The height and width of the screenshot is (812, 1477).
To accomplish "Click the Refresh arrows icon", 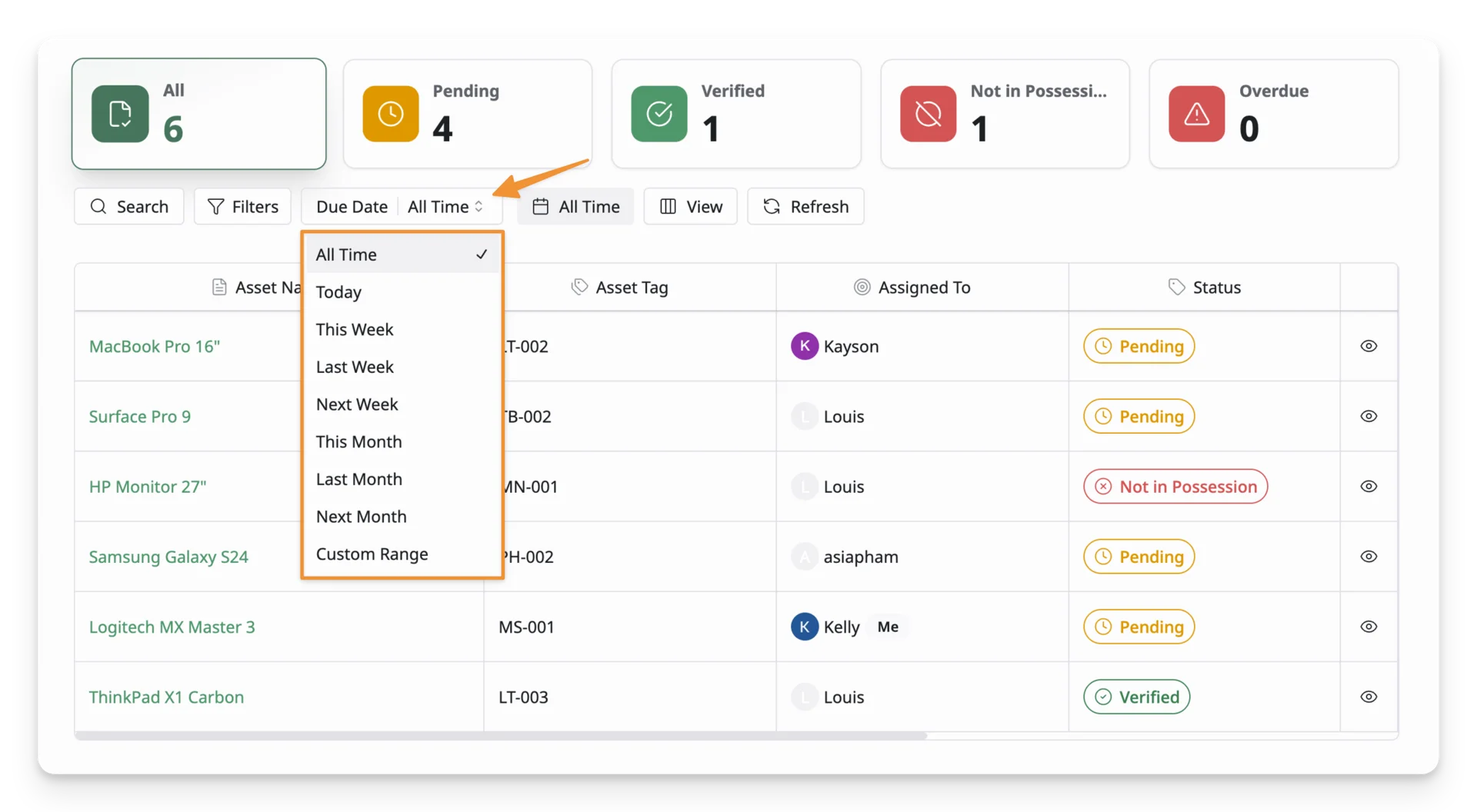I will click(772, 206).
